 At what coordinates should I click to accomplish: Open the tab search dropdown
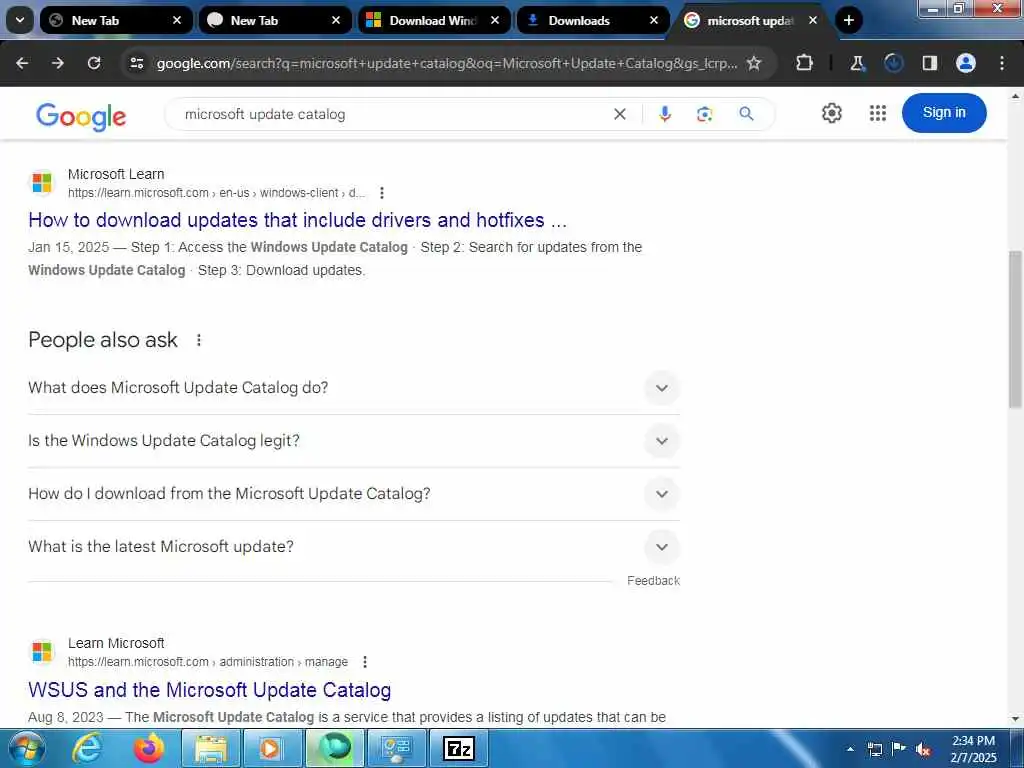click(20, 20)
